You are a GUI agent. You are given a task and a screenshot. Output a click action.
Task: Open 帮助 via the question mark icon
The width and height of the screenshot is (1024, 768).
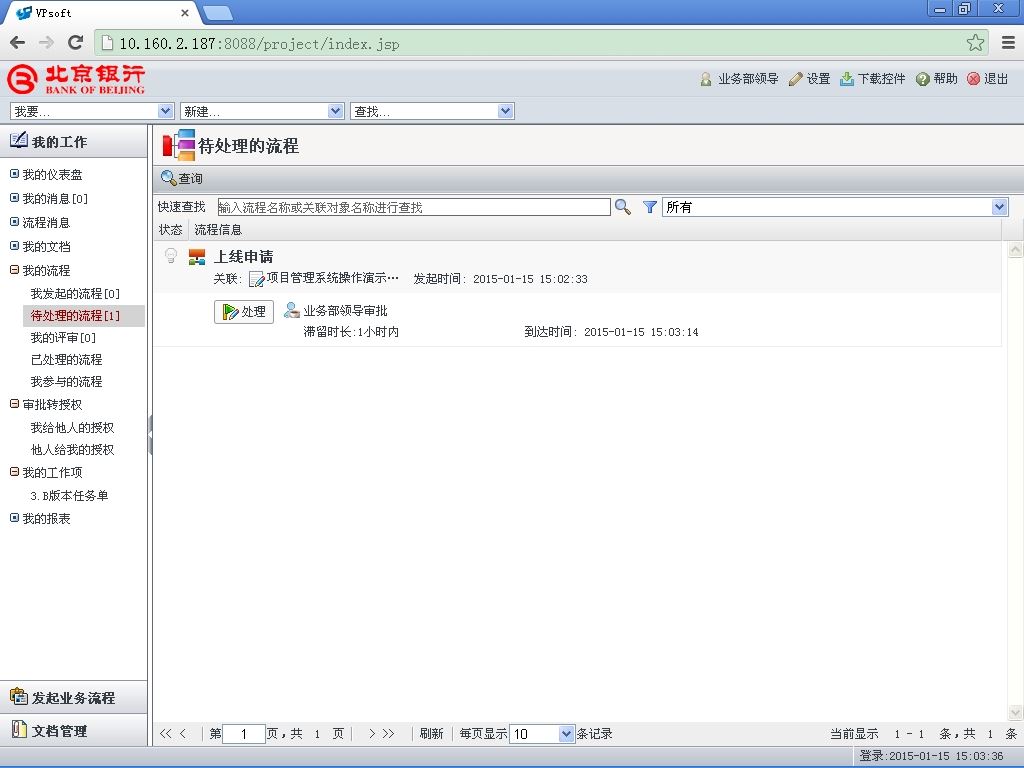(x=923, y=79)
